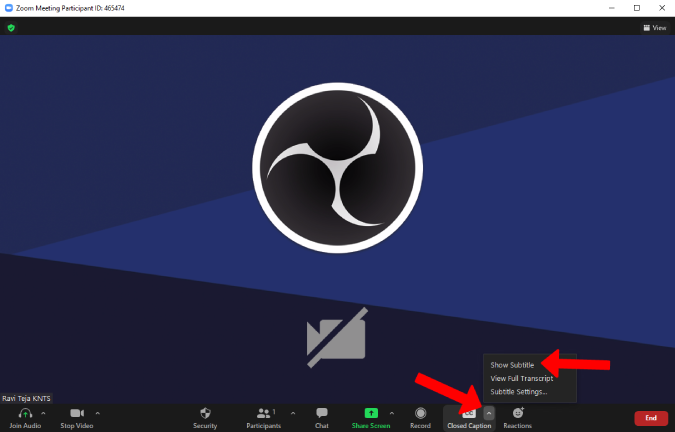The width and height of the screenshot is (675, 432).
Task: Open Subtitle Settings...
Action: tap(519, 392)
